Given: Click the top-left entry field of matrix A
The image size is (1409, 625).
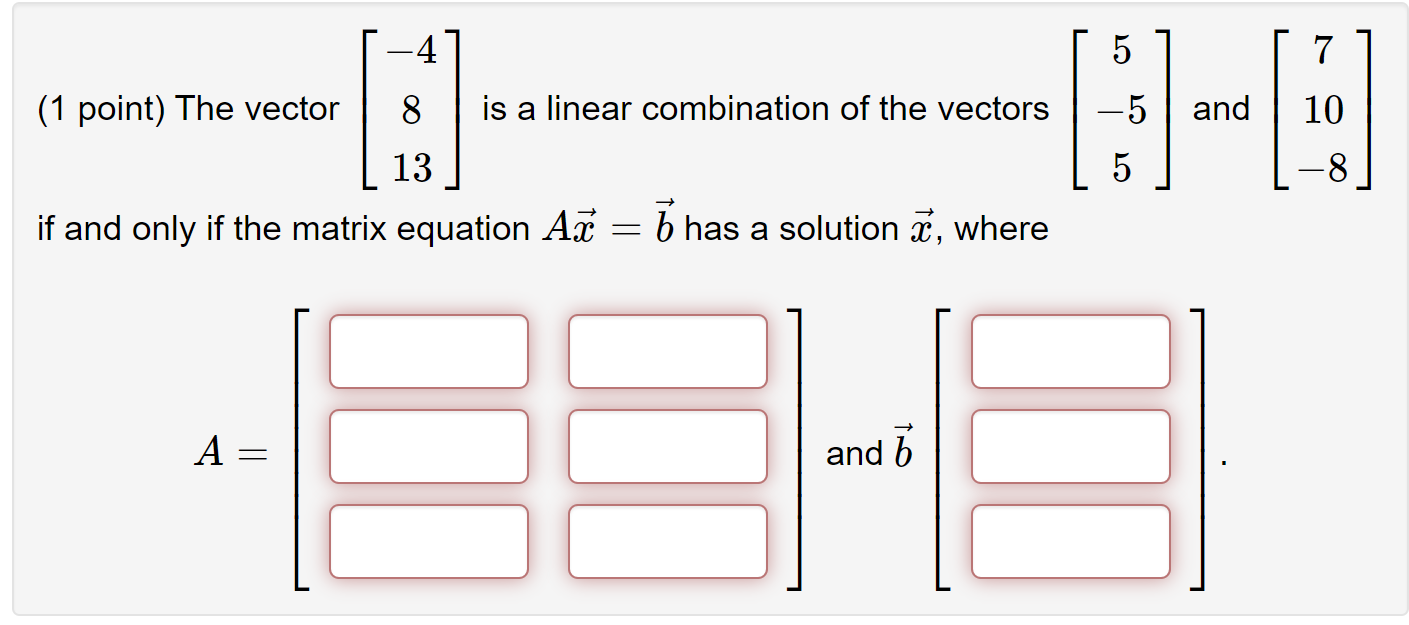Looking at the screenshot, I should point(428,350).
